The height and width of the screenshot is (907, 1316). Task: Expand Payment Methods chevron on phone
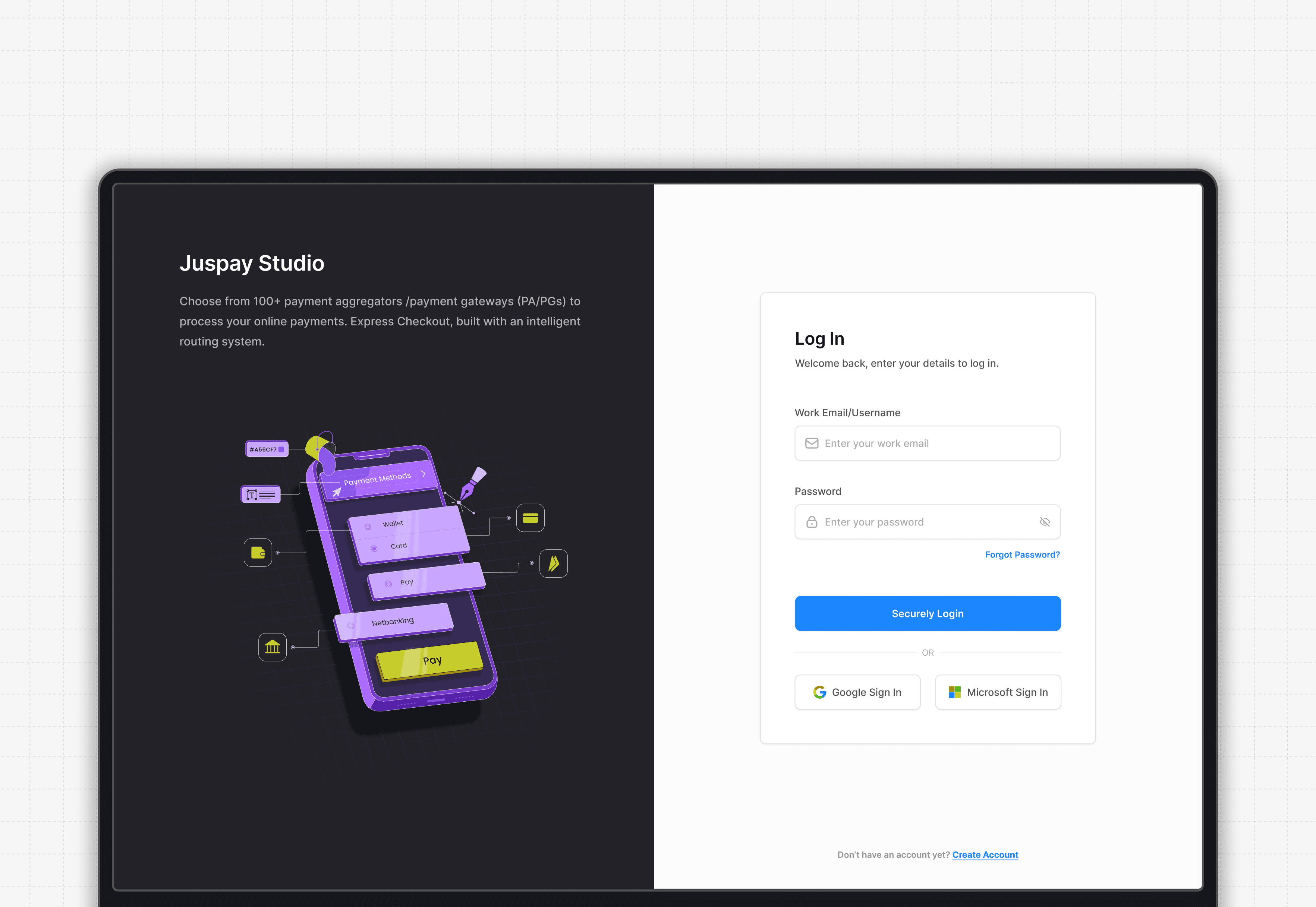point(423,474)
